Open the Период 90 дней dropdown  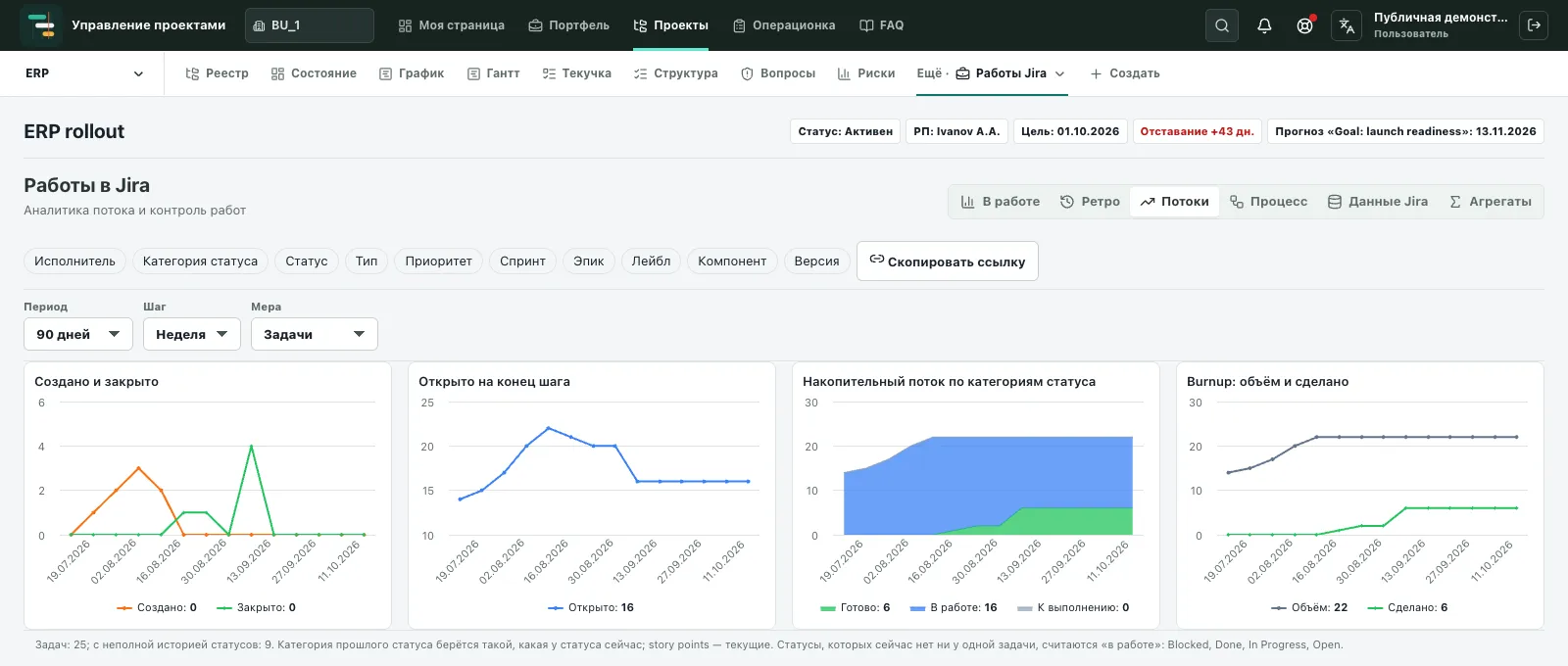[x=78, y=334]
